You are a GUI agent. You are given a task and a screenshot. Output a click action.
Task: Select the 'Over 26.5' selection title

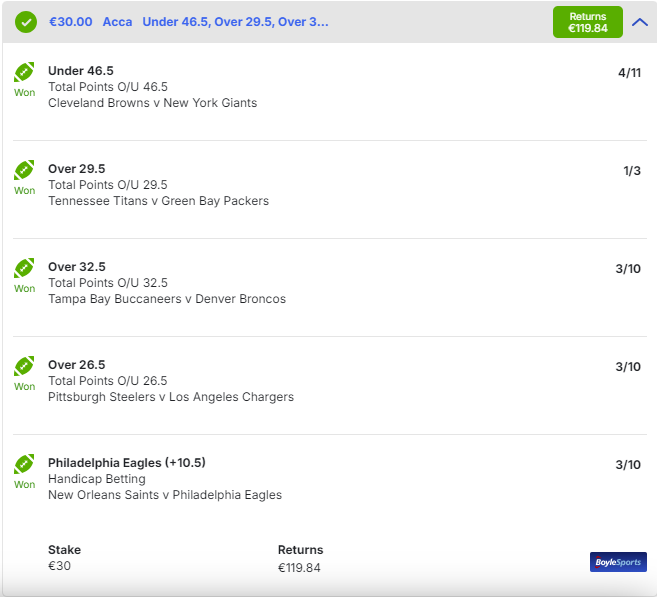point(77,364)
